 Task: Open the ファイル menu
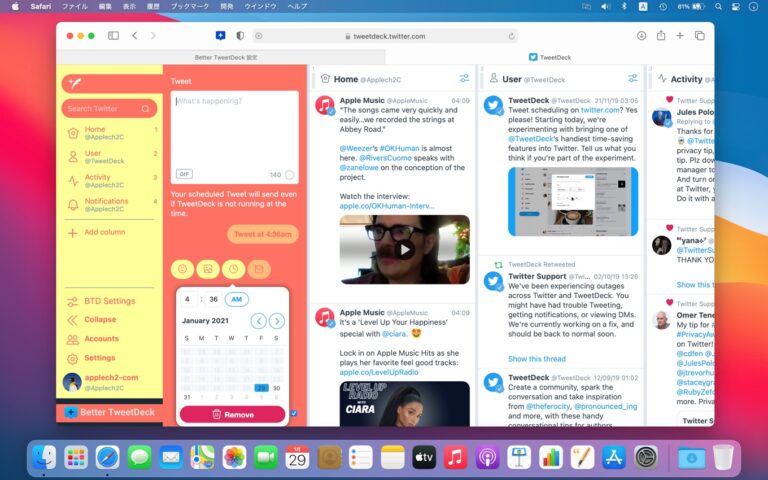pyautogui.click(x=75, y=6)
